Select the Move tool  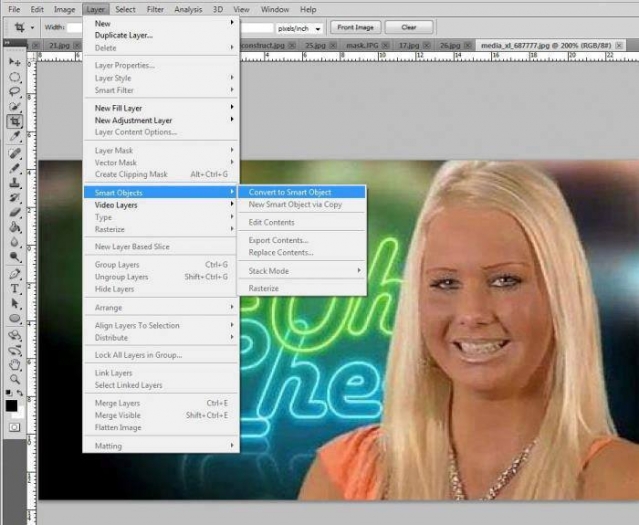(15, 62)
